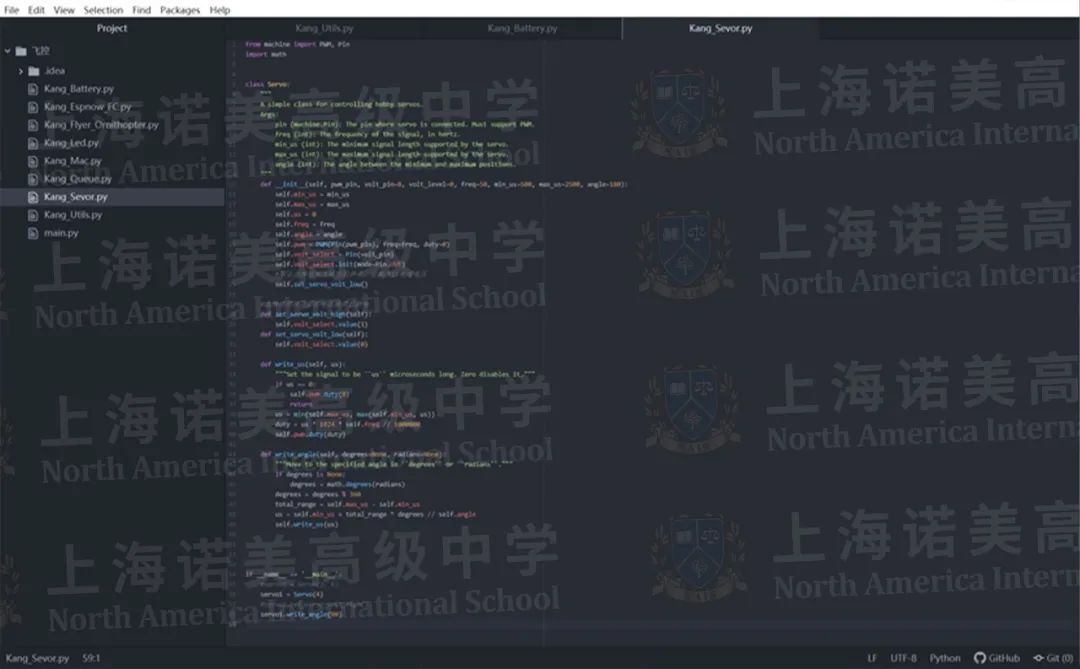Open Kang_Utils.py from the file tree
The width and height of the screenshot is (1080, 669).
73,214
